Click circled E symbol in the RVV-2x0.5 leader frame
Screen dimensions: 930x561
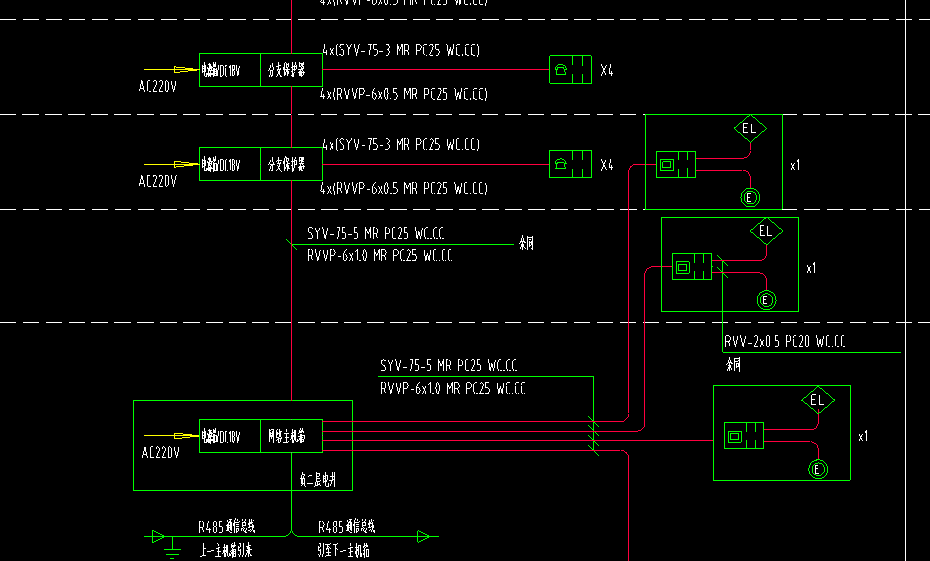tap(766, 300)
